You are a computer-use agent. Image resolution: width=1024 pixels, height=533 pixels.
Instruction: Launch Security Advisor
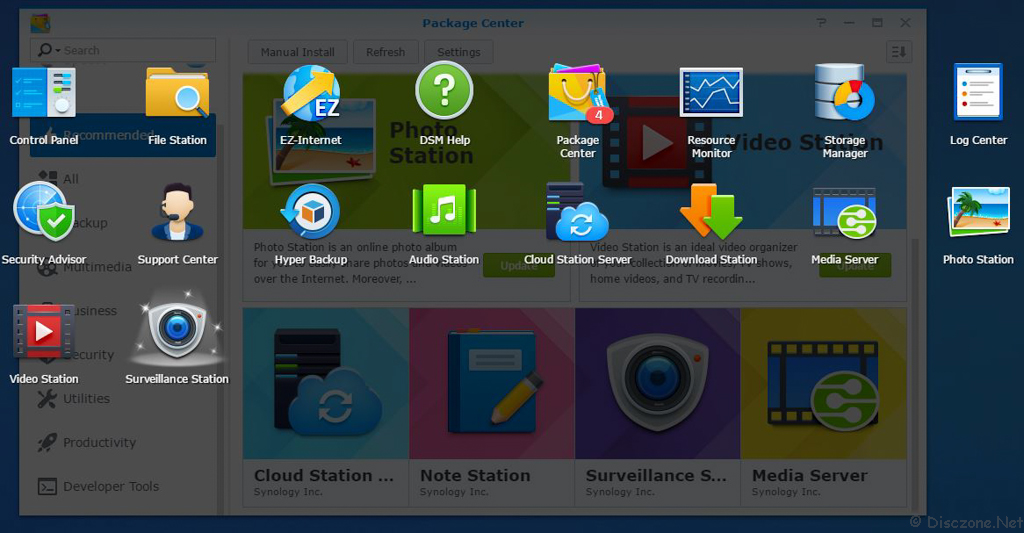[44, 212]
